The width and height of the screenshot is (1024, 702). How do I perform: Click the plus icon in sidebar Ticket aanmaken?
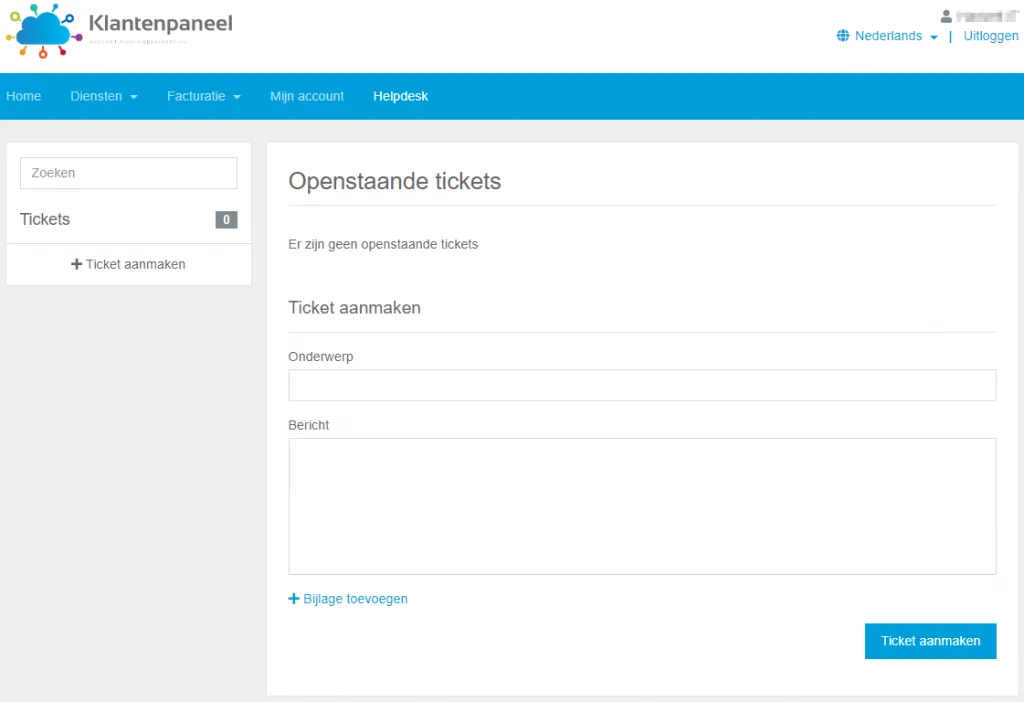[76, 264]
